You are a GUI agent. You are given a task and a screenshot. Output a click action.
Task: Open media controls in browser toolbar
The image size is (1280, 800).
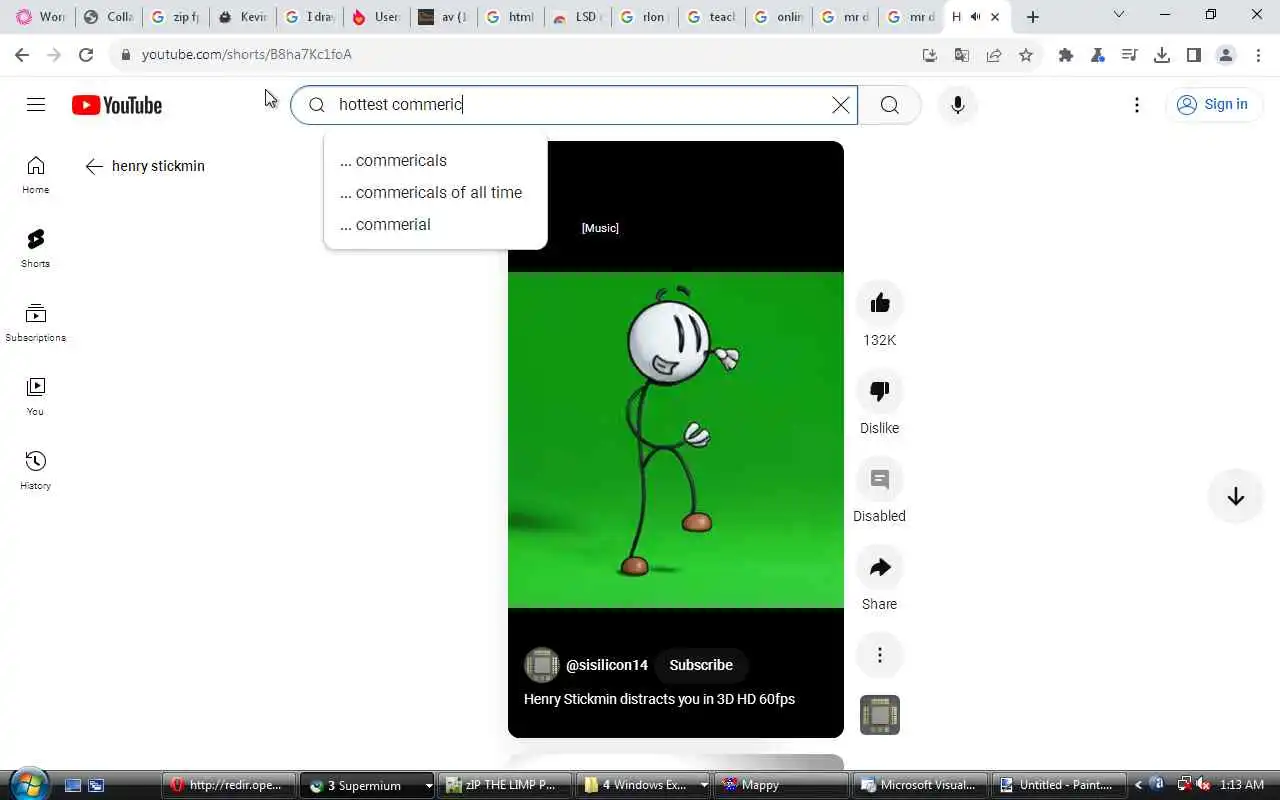[x=1130, y=55]
